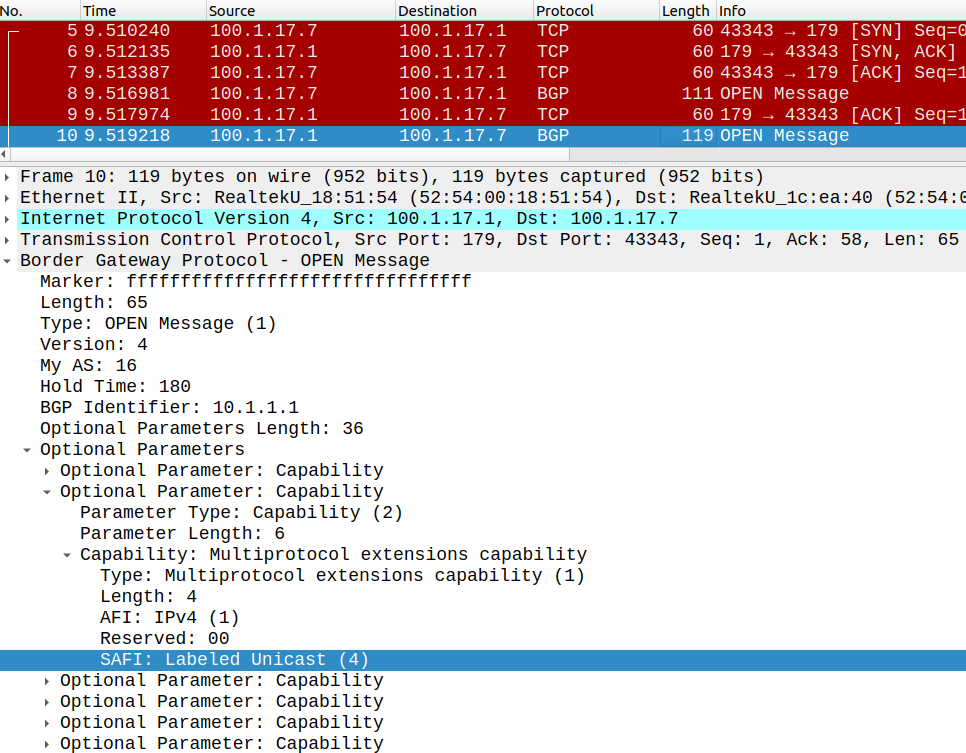
Task: Click TCP protocol cell of packet 9
Action: point(553,115)
